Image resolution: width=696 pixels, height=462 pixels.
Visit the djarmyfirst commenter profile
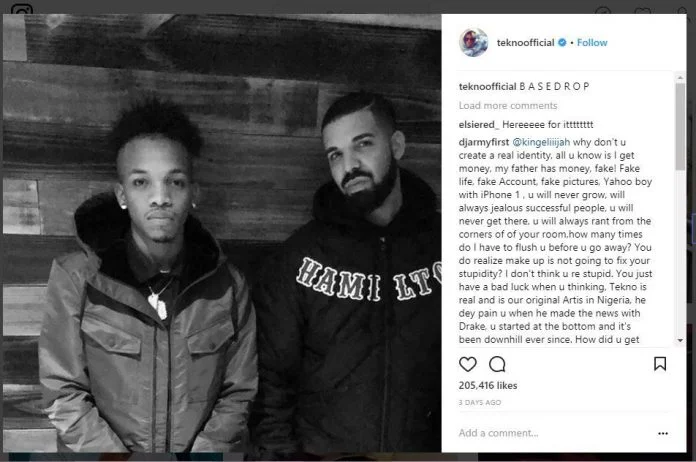484,142
